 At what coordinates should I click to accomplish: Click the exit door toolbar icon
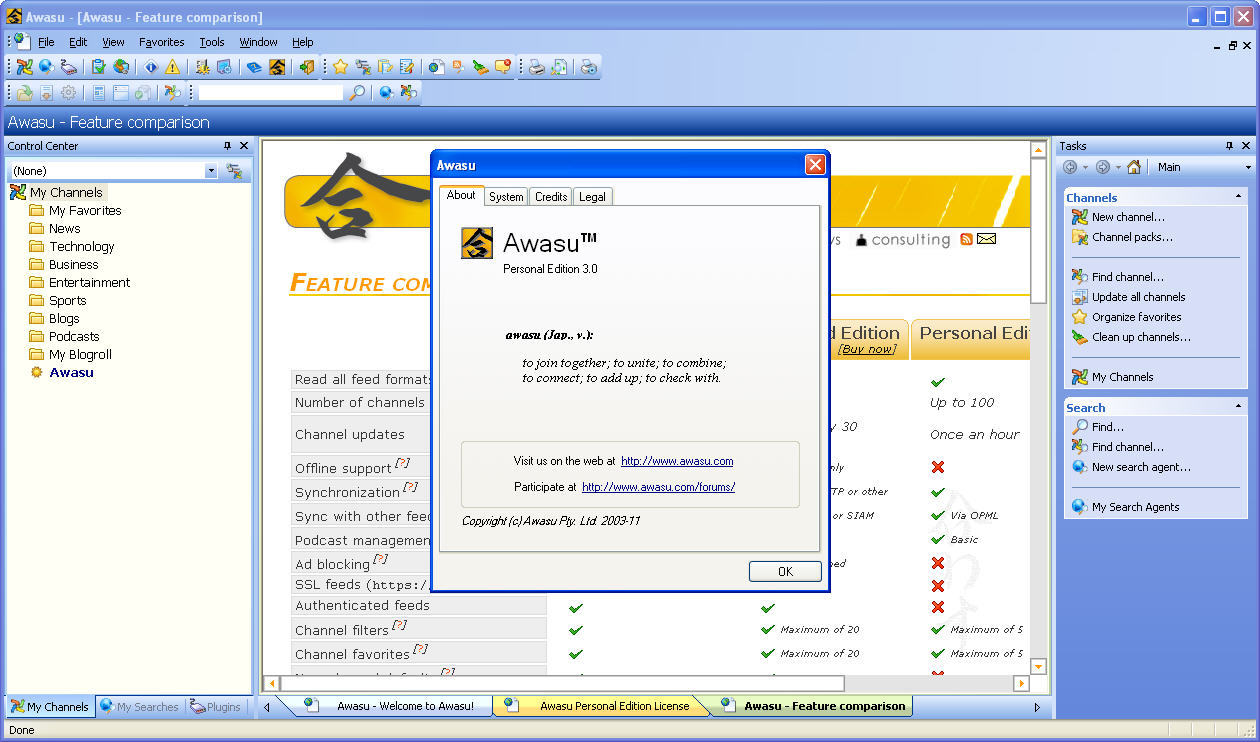307,67
